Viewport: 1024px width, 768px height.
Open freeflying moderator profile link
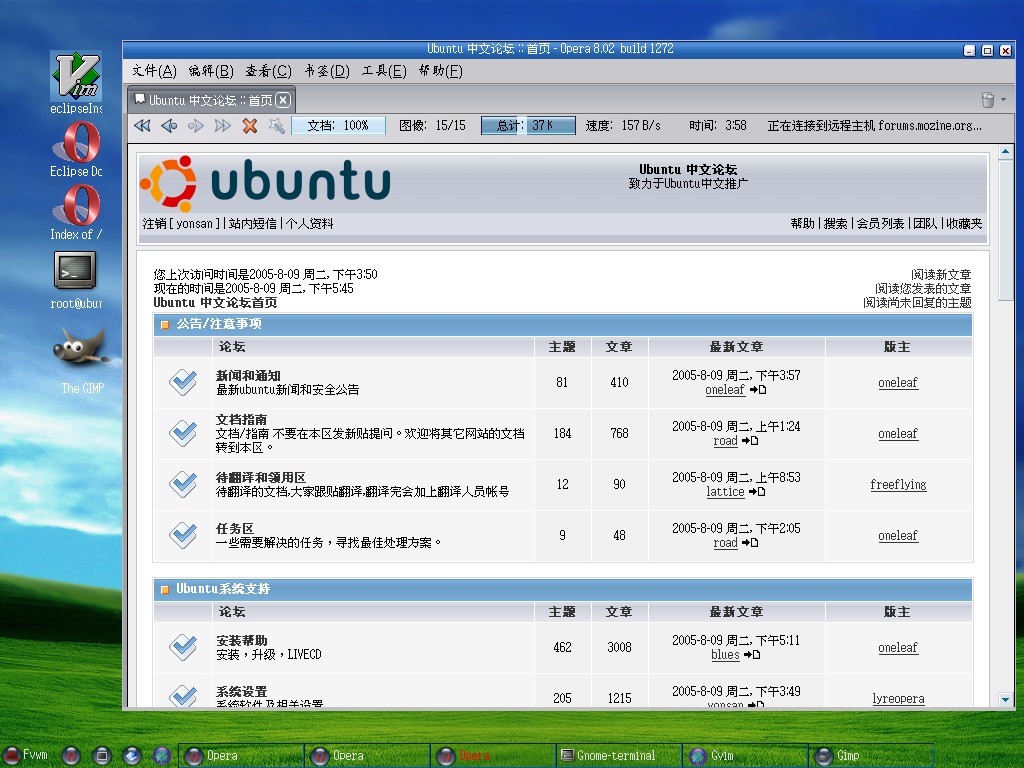[x=898, y=485]
